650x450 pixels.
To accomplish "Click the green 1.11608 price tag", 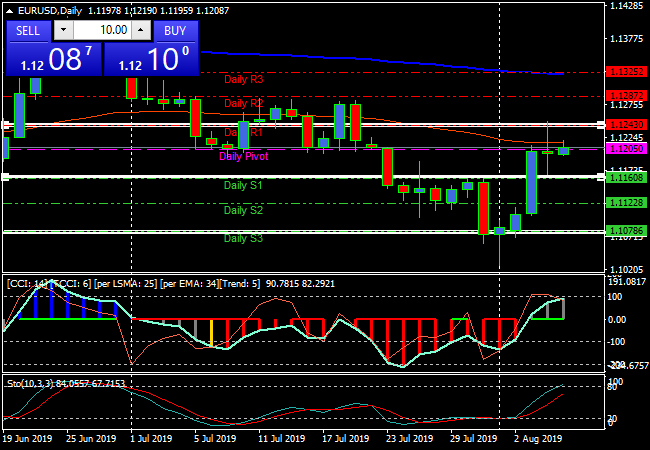I will [626, 178].
